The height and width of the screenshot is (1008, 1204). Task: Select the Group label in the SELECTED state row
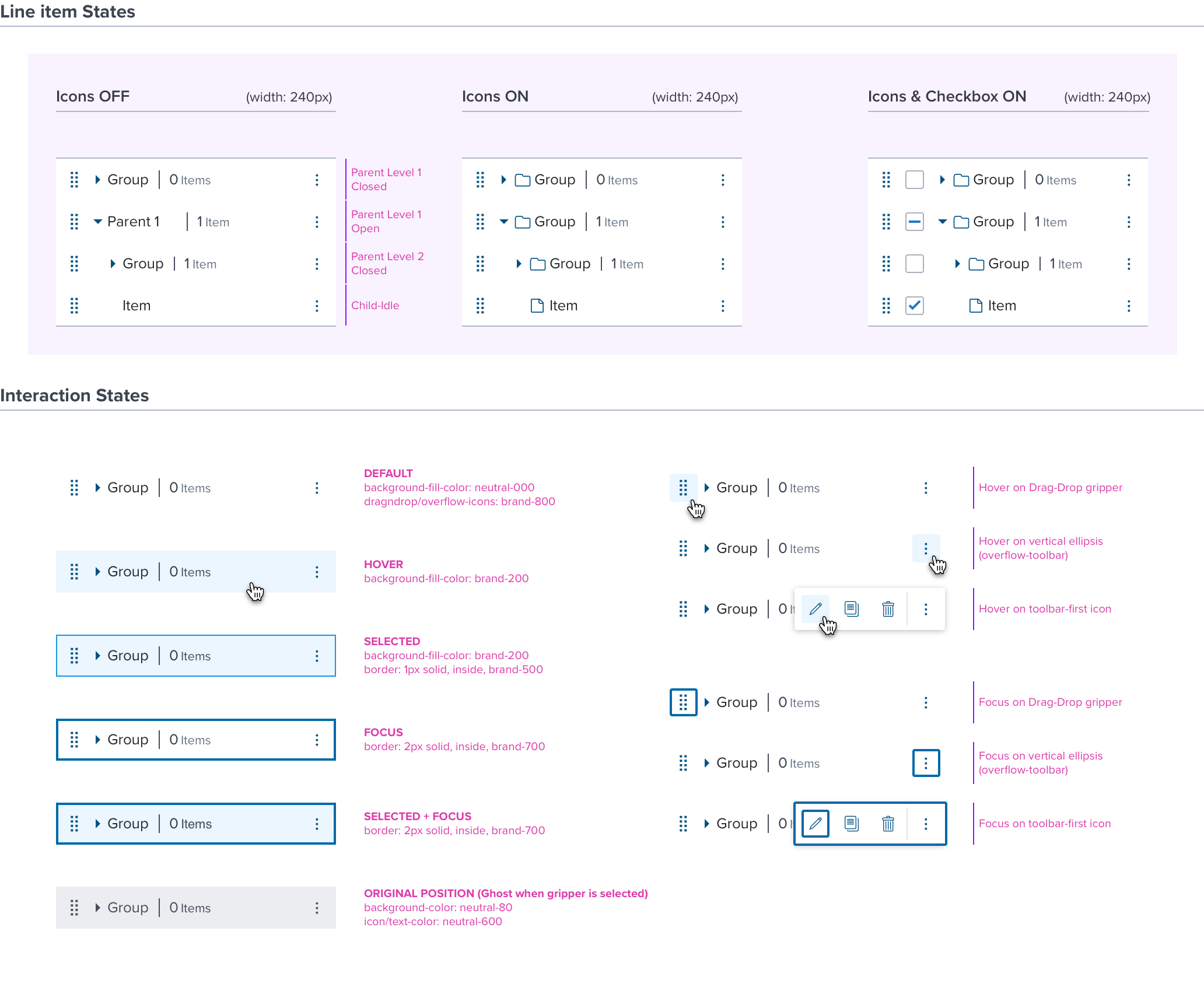pyautogui.click(x=128, y=656)
